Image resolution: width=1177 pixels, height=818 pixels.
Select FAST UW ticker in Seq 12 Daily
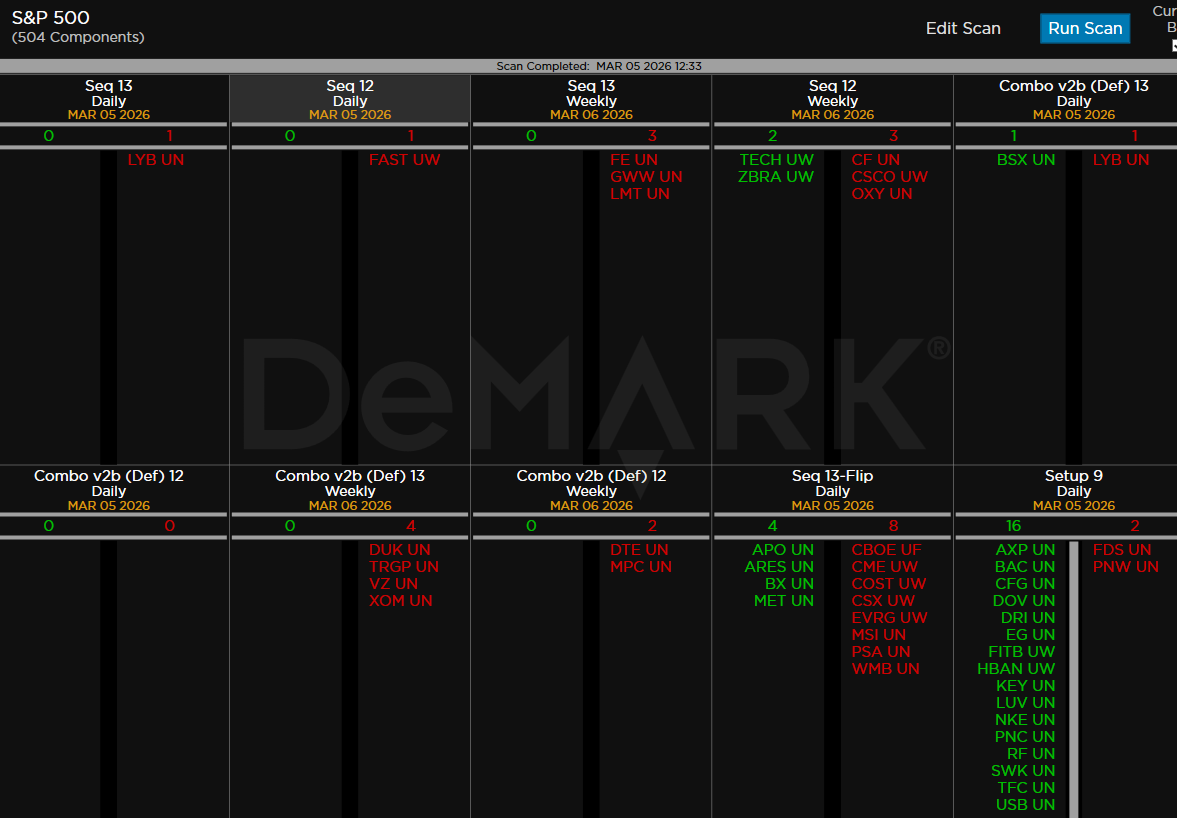click(404, 160)
